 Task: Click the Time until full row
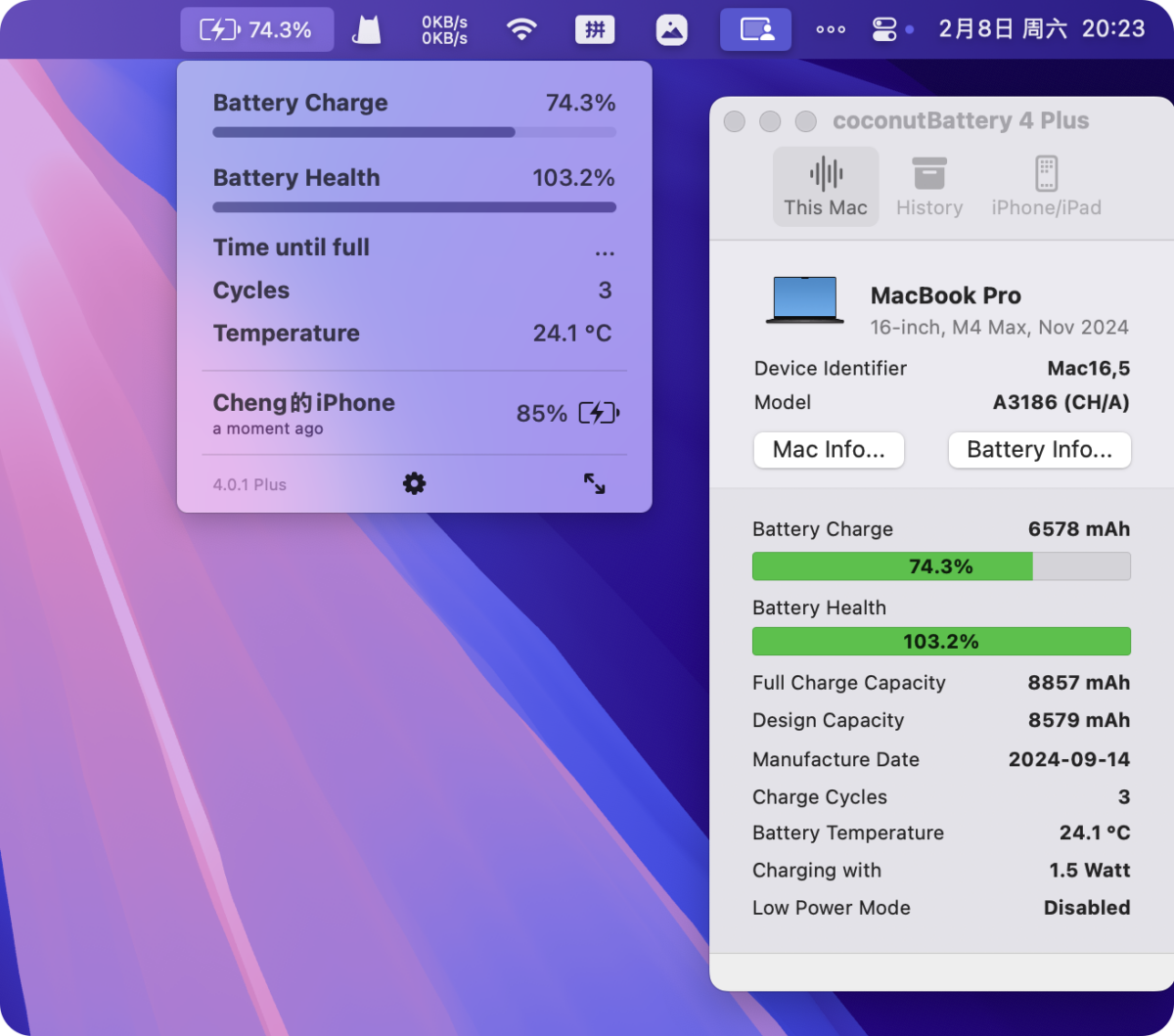click(x=415, y=248)
